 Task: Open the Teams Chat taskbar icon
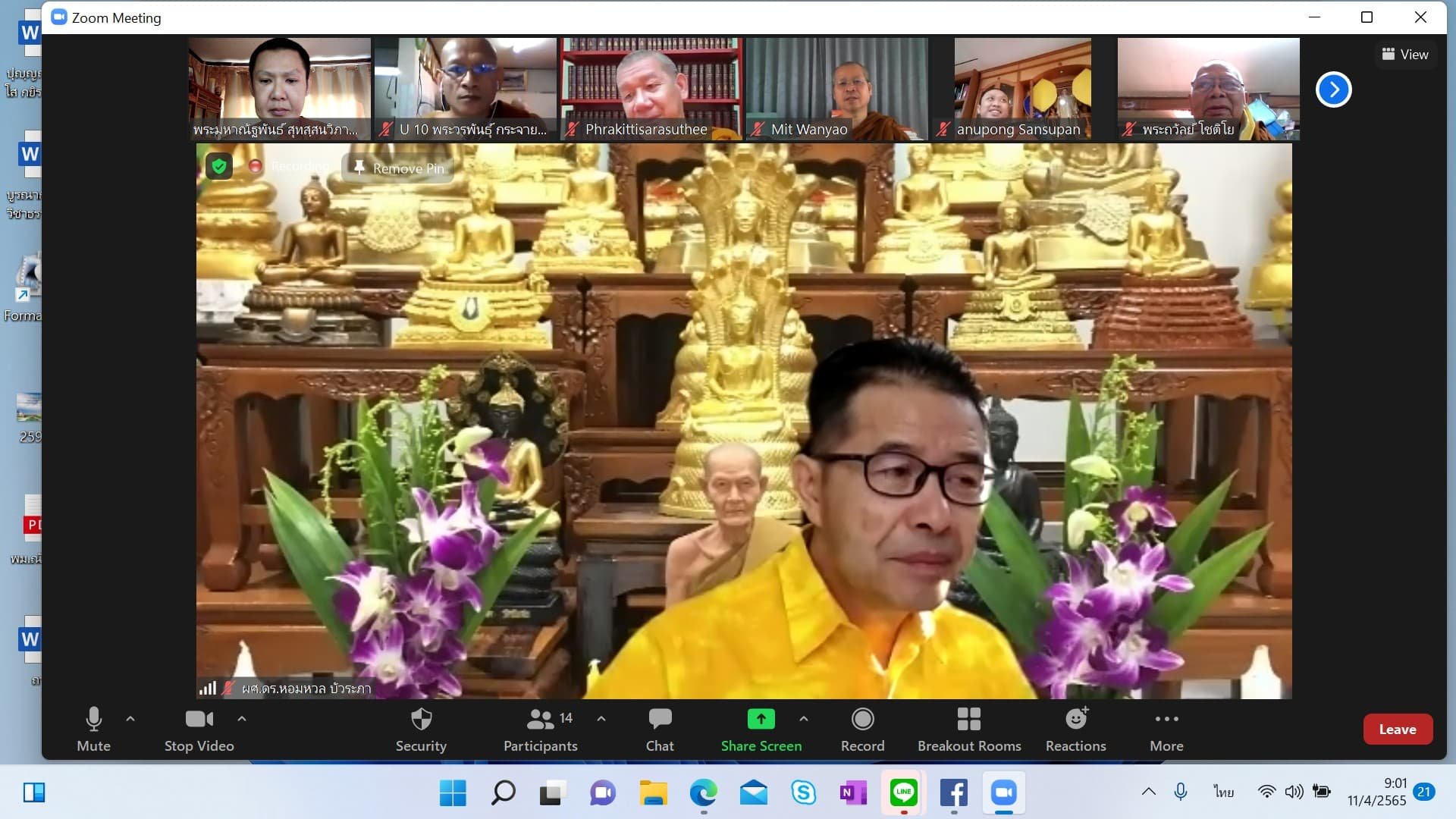(x=603, y=793)
